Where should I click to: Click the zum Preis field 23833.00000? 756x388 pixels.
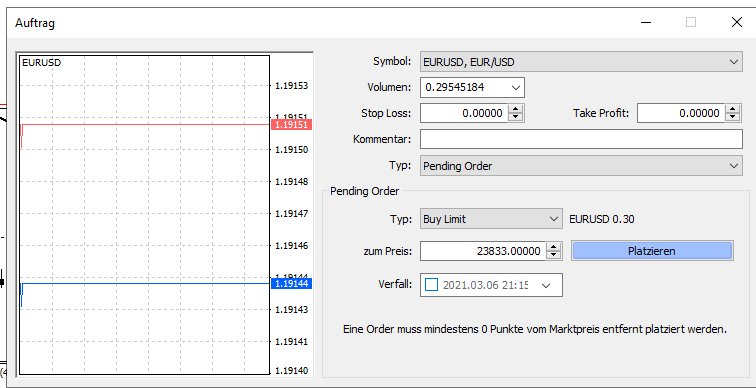483,251
